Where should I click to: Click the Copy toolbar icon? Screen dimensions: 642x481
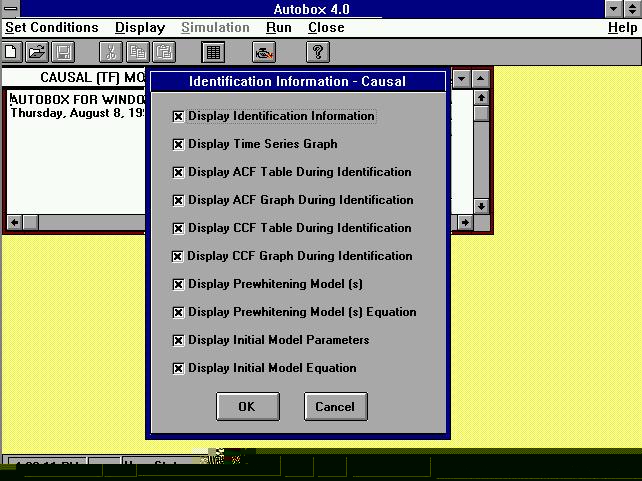click(x=138, y=52)
